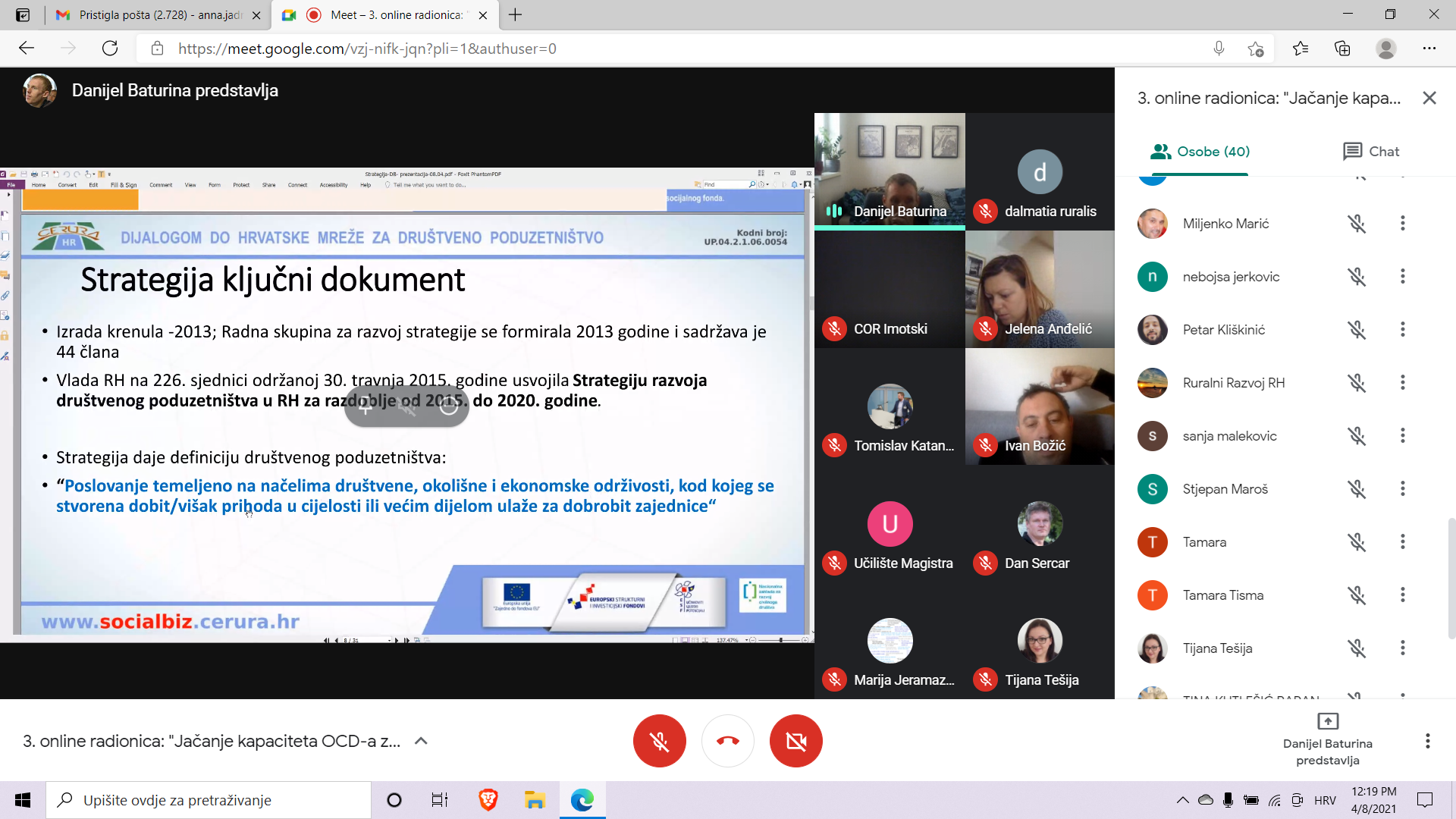Mute Miljenko Marić in participant list
The image size is (1456, 819).
(1357, 224)
